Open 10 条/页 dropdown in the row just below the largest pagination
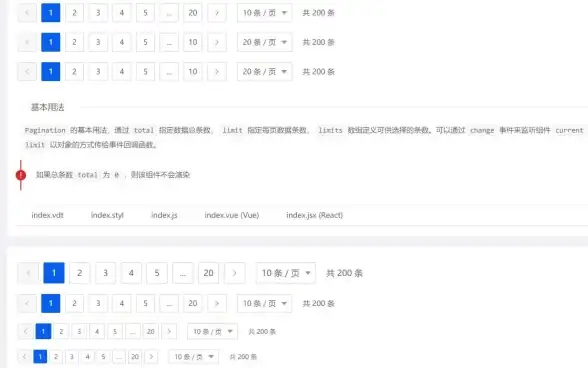 pos(264,303)
